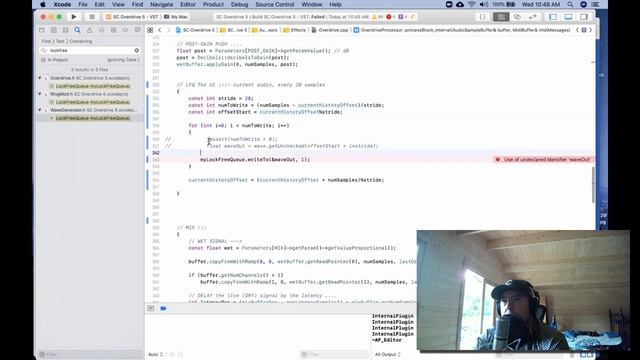Open the Debug navigator
The height and width of the screenshot is (360, 640).
[113, 30]
